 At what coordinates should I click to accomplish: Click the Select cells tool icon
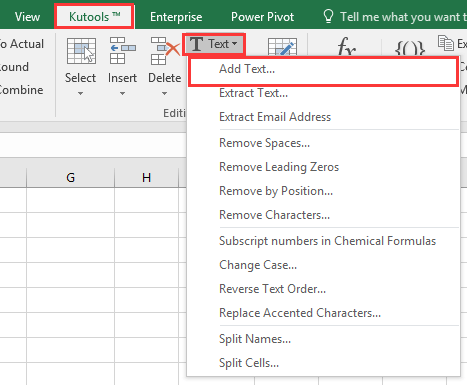pyautogui.click(x=81, y=51)
